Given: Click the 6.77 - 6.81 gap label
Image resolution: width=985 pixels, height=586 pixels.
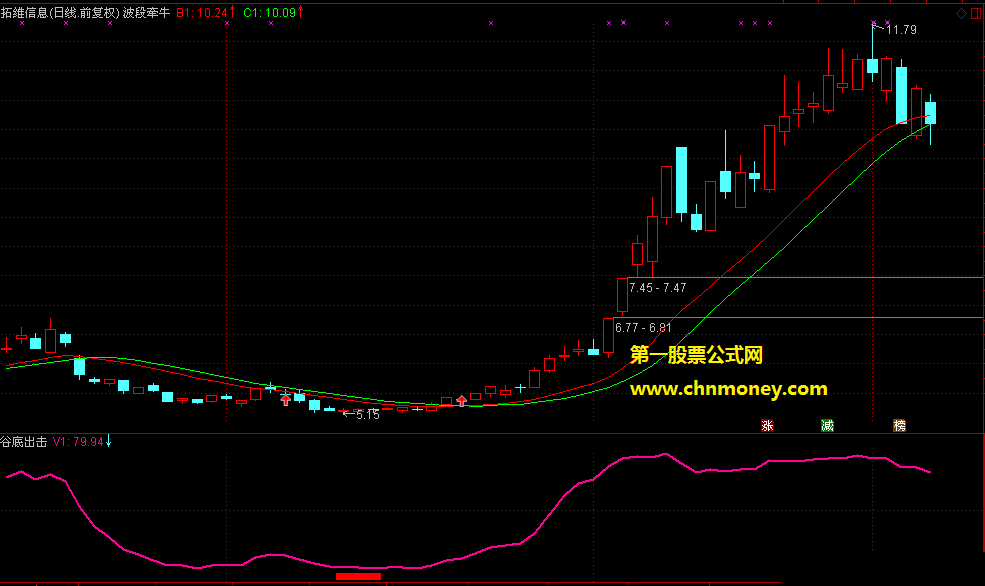Looking at the screenshot, I should click(643, 327).
